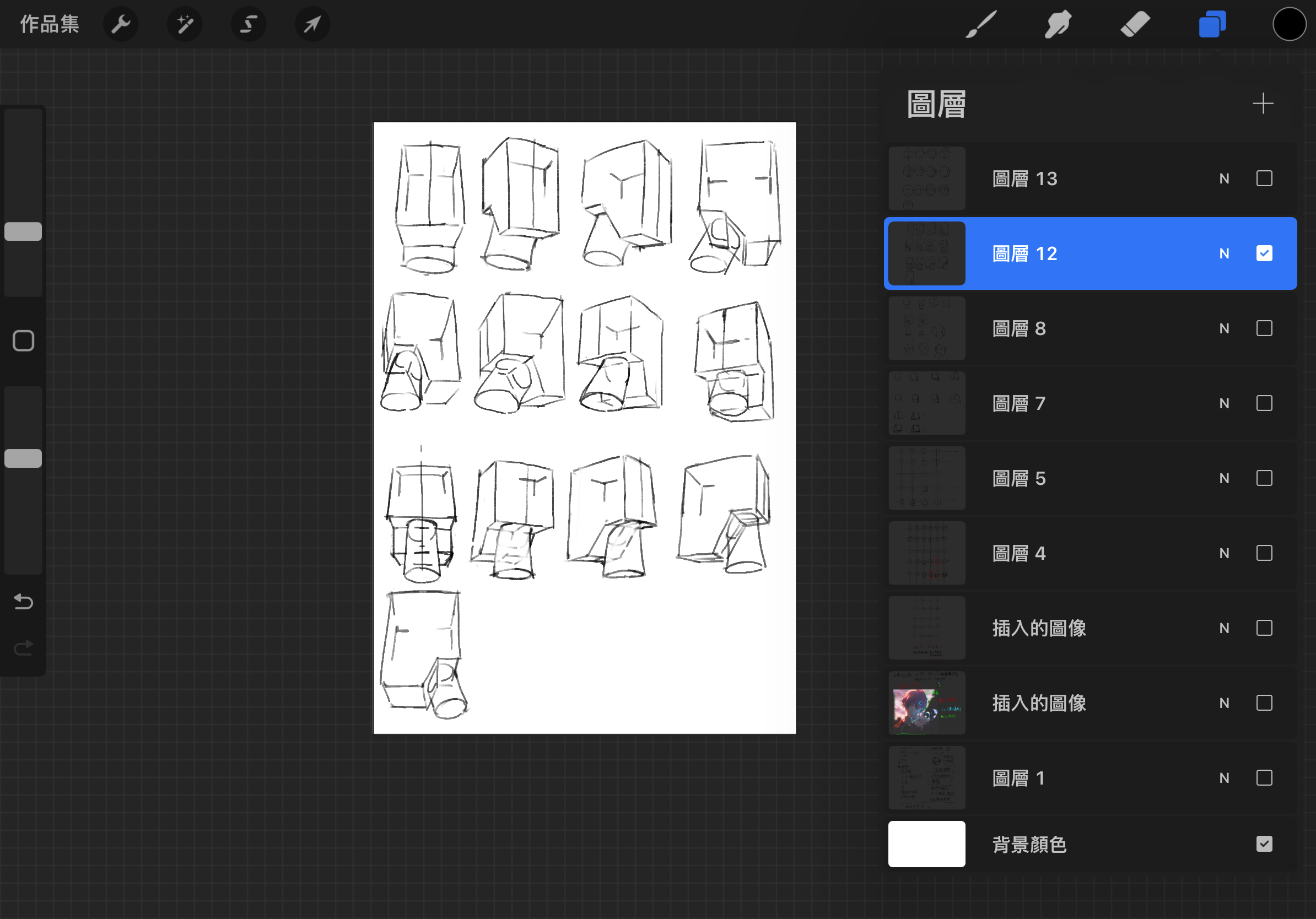Tap thumbnail of 圖層 5
Screen dimensions: 1316x919
coord(926,478)
